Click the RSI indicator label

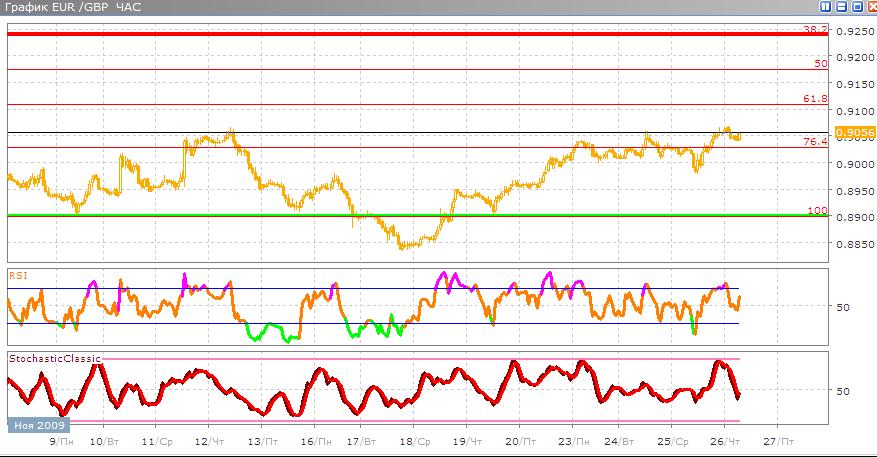[17, 273]
